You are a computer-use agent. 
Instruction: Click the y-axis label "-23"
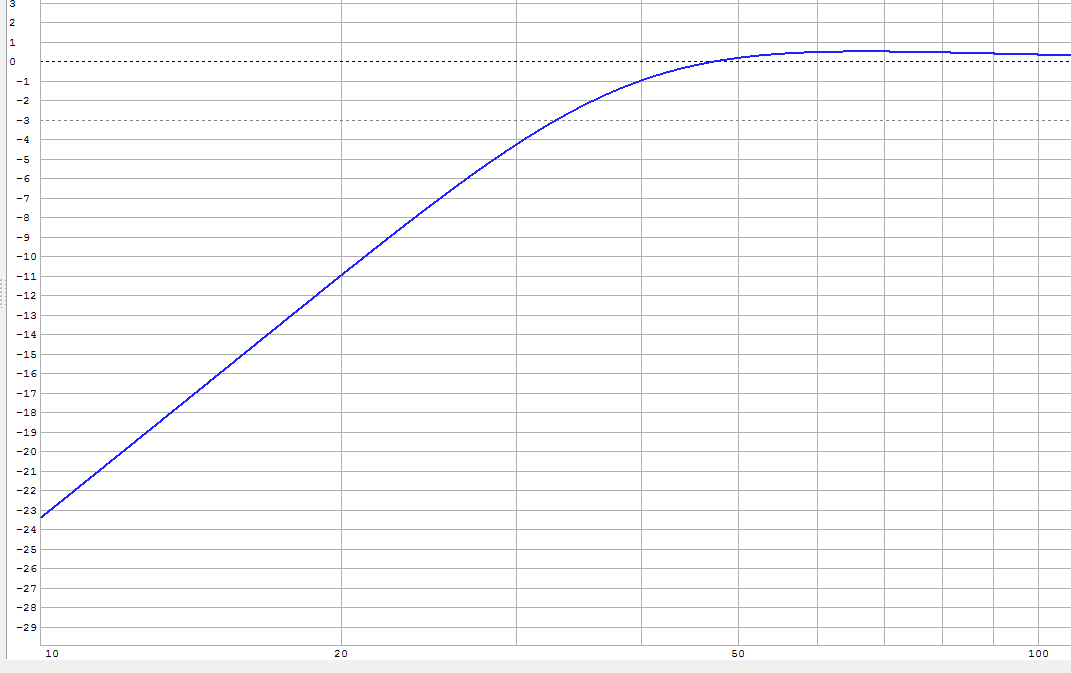click(26, 510)
